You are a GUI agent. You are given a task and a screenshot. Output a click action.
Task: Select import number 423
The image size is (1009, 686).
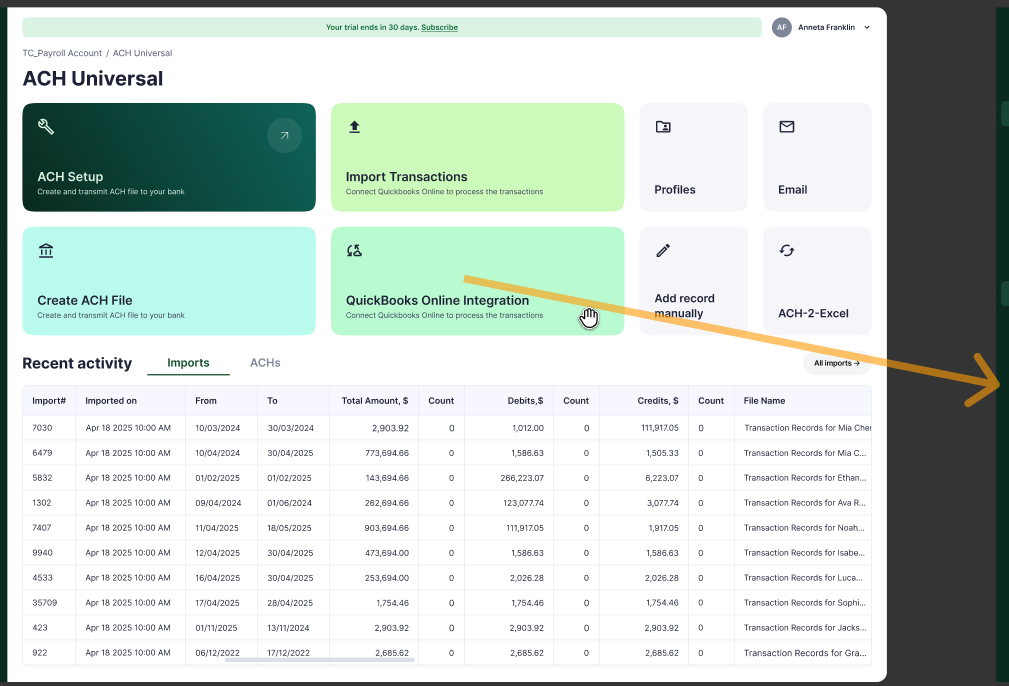pos(40,628)
